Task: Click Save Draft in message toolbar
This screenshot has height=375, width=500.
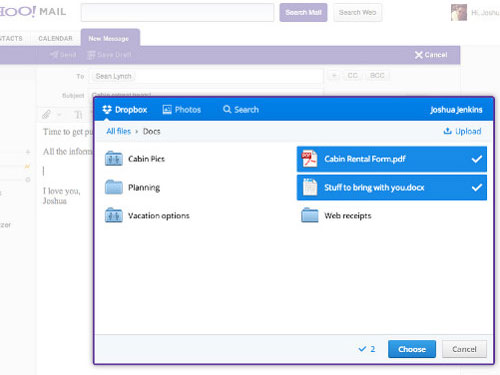Action: (x=109, y=55)
